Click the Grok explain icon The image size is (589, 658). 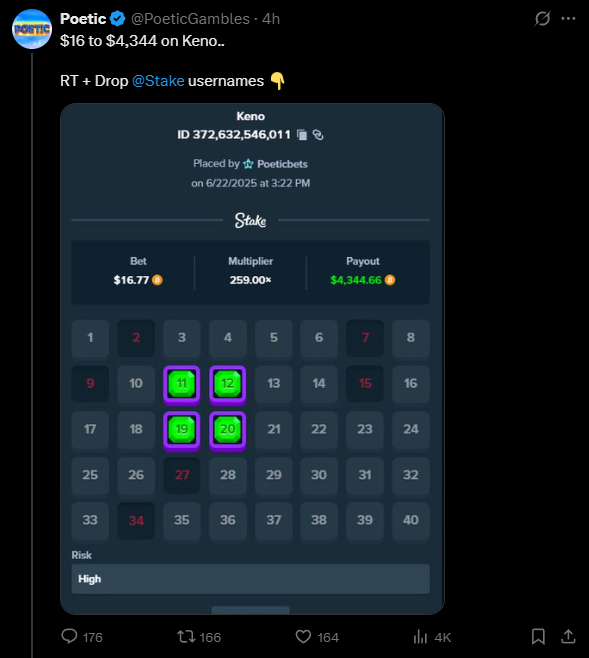pos(542,18)
